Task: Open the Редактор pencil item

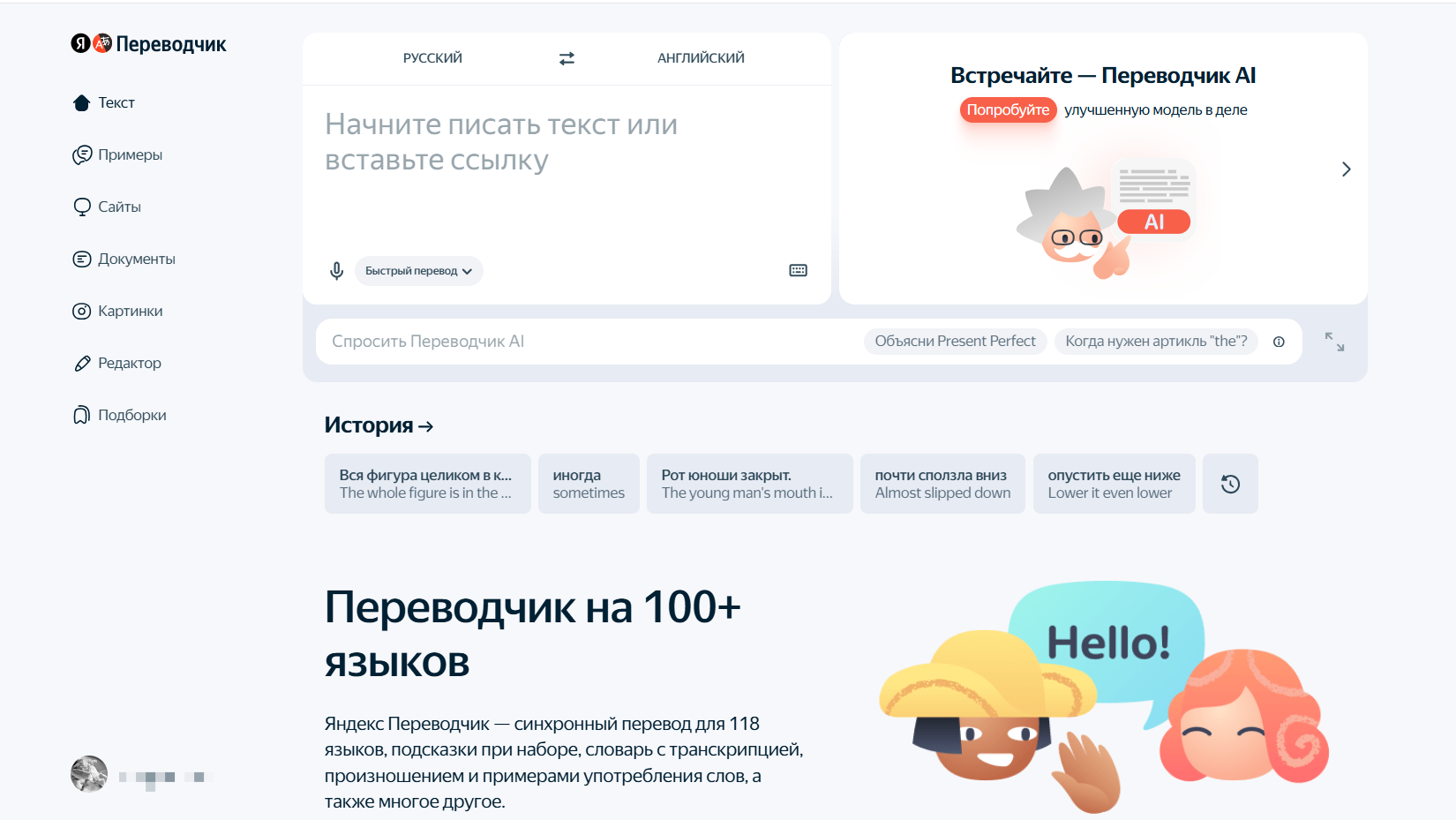Action: point(116,363)
